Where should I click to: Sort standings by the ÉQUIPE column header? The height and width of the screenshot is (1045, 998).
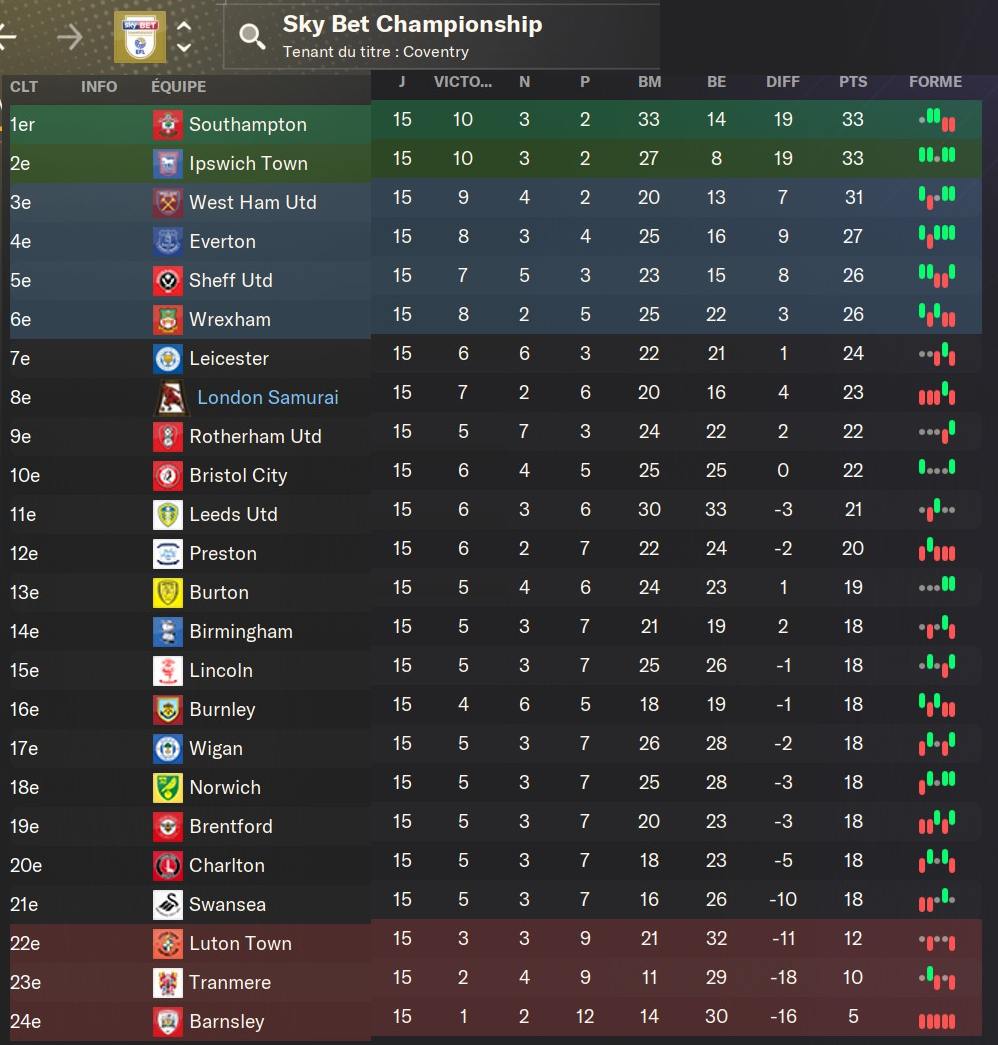tap(178, 87)
